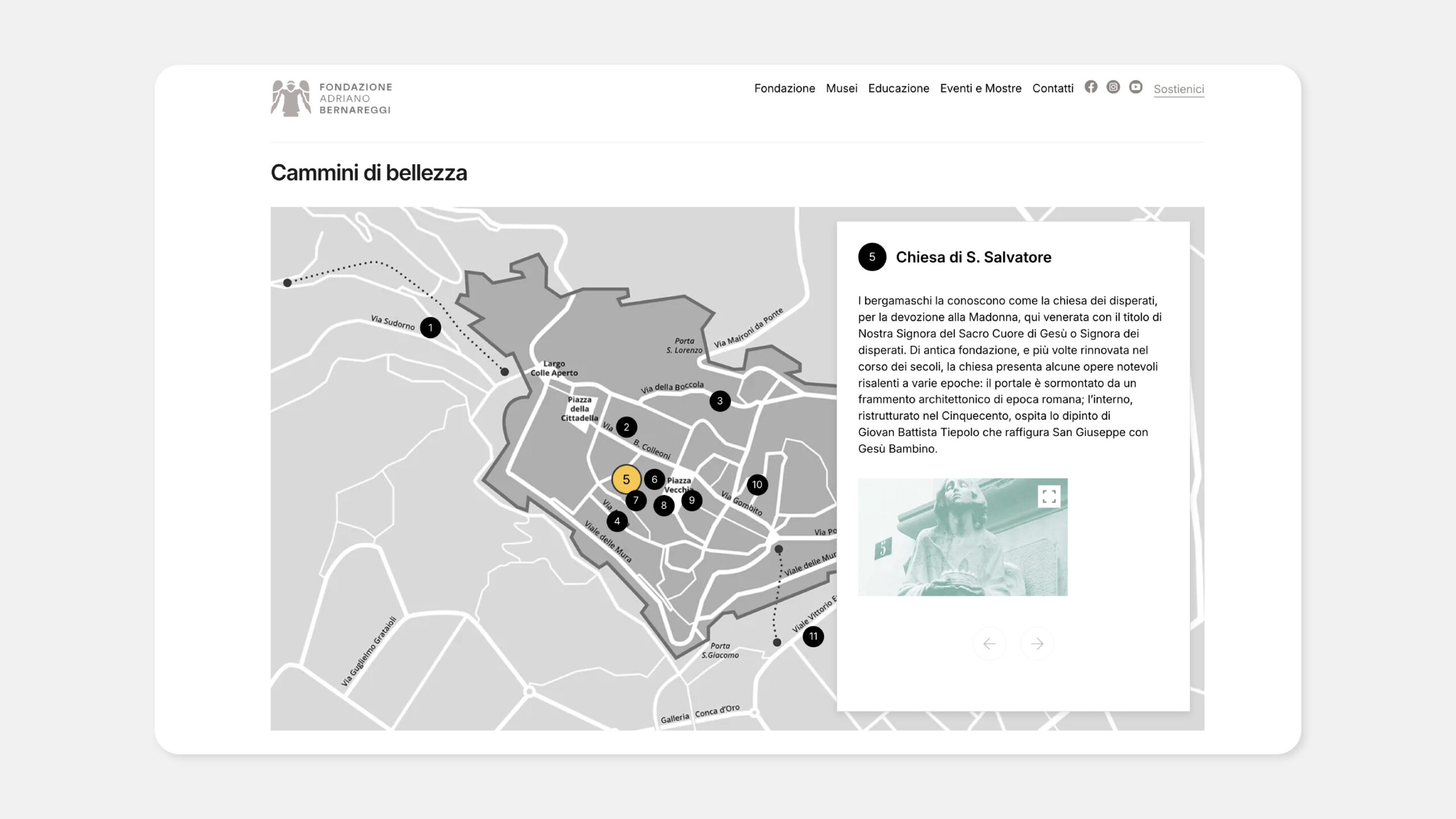Open the YouTube channel icon
This screenshot has width=1456, height=819.
[x=1135, y=87]
